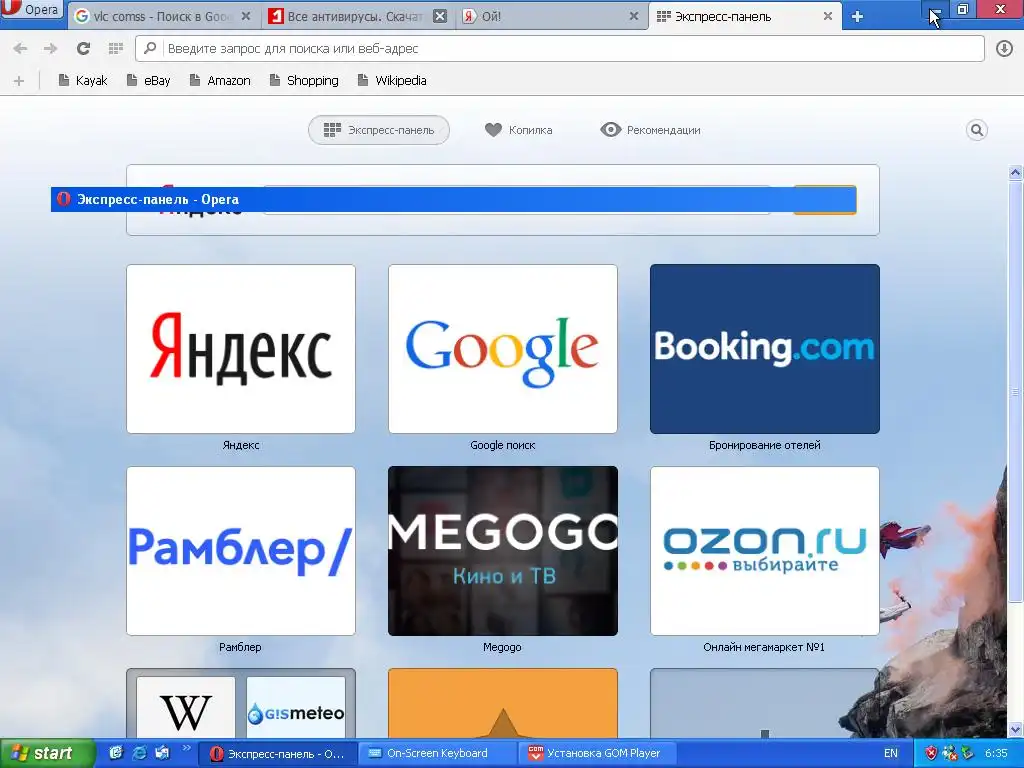Open the ozon.ru speed dial tile
Viewport: 1024px width, 768px height.
[765, 551]
